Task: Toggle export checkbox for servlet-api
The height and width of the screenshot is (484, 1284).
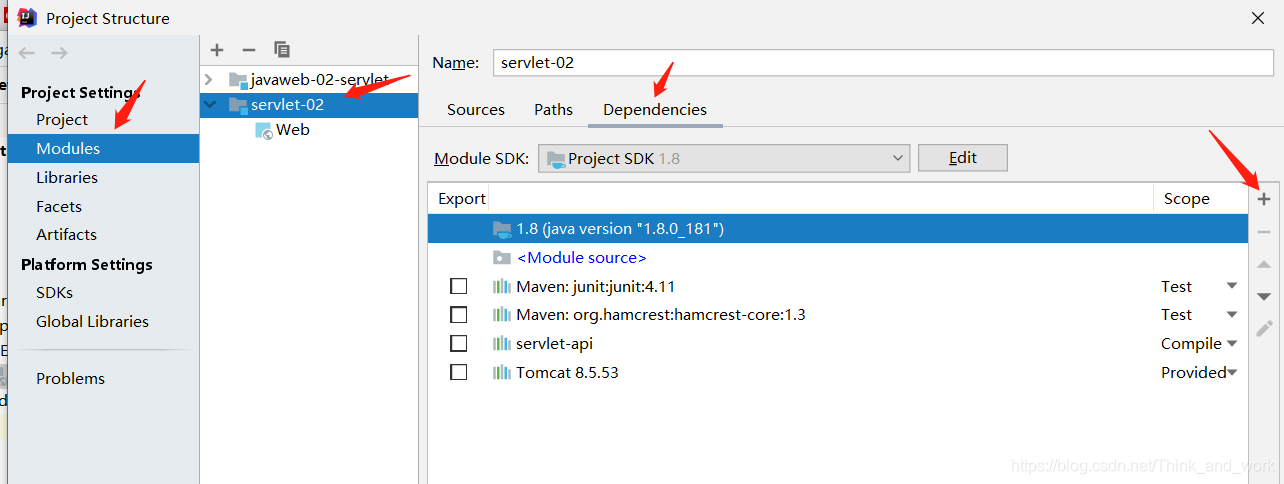Action: click(458, 343)
